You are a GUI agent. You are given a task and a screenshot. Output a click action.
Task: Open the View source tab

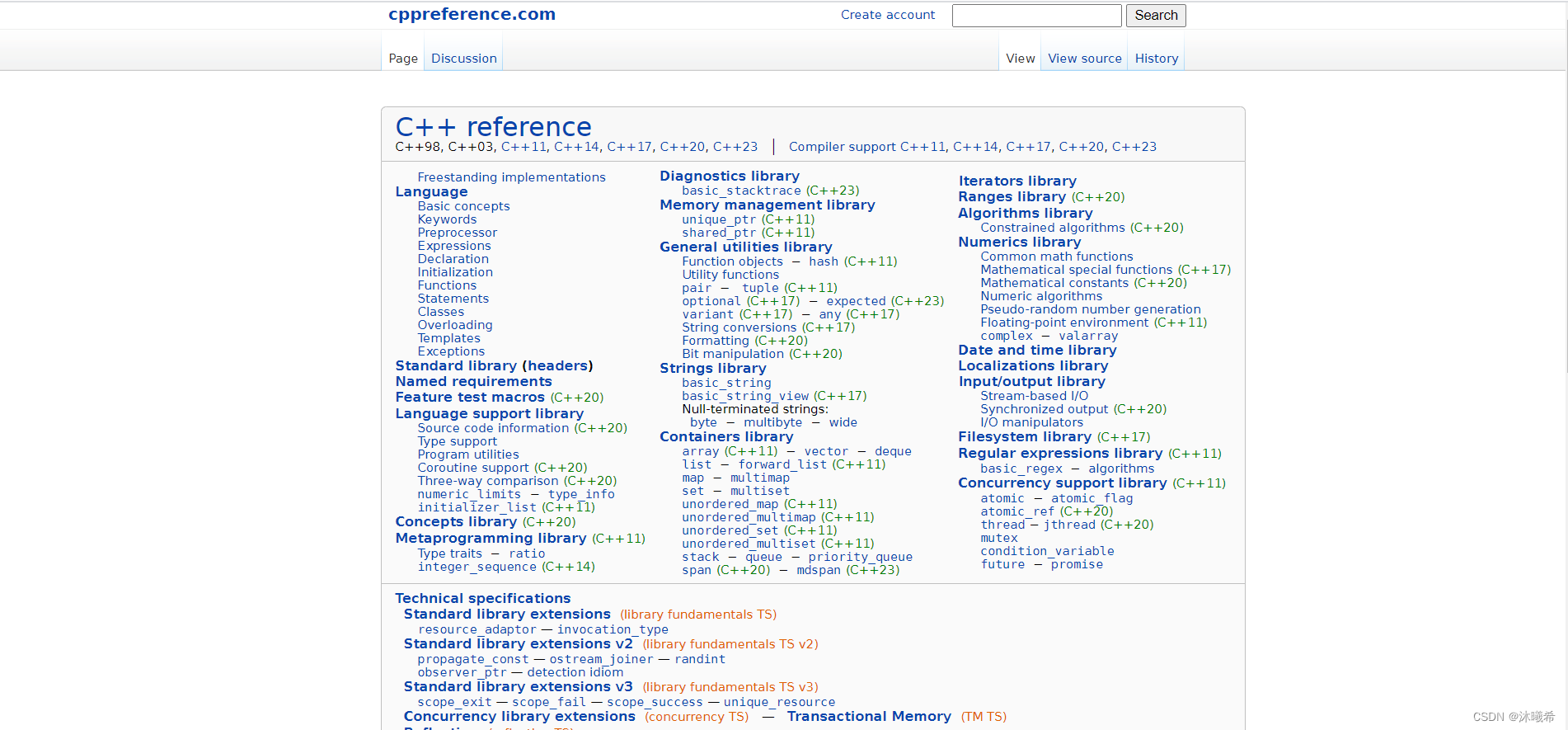1085,59
